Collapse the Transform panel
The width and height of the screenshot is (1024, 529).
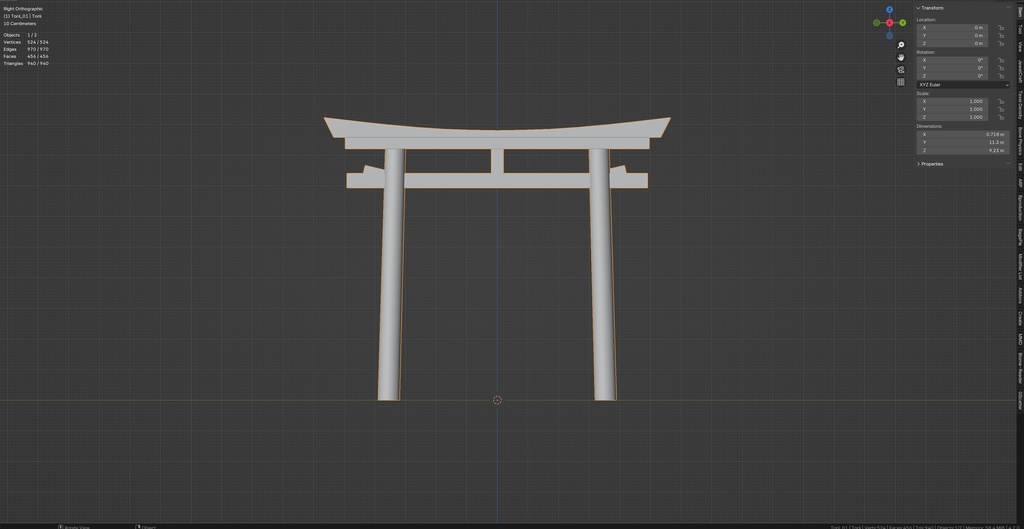click(918, 8)
